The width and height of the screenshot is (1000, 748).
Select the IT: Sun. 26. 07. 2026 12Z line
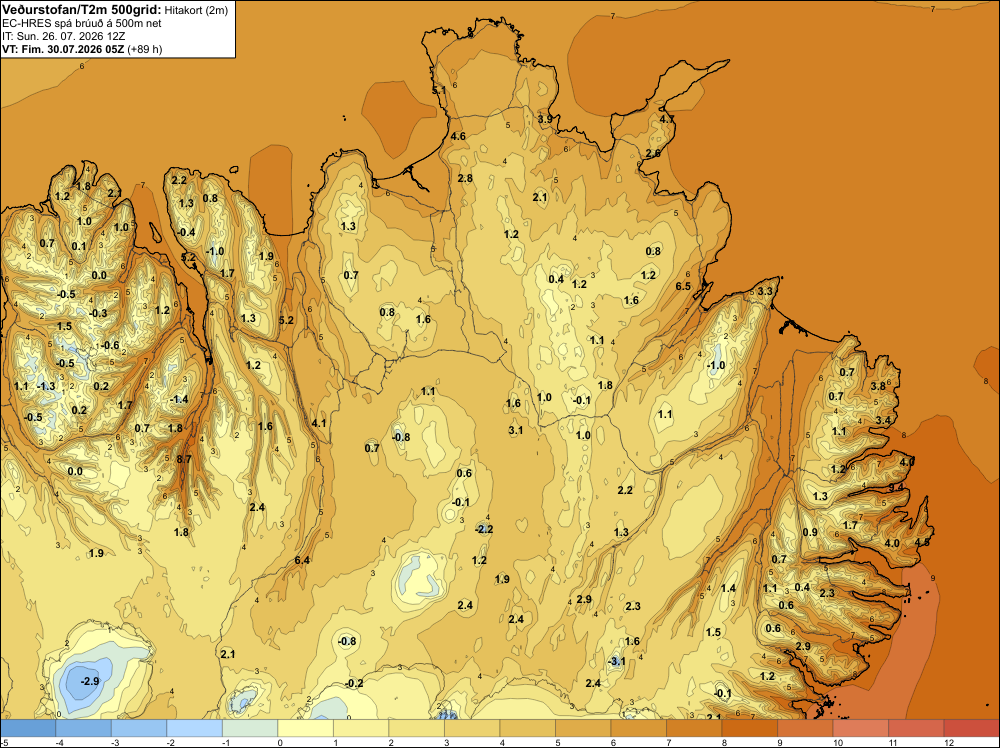(x=64, y=36)
